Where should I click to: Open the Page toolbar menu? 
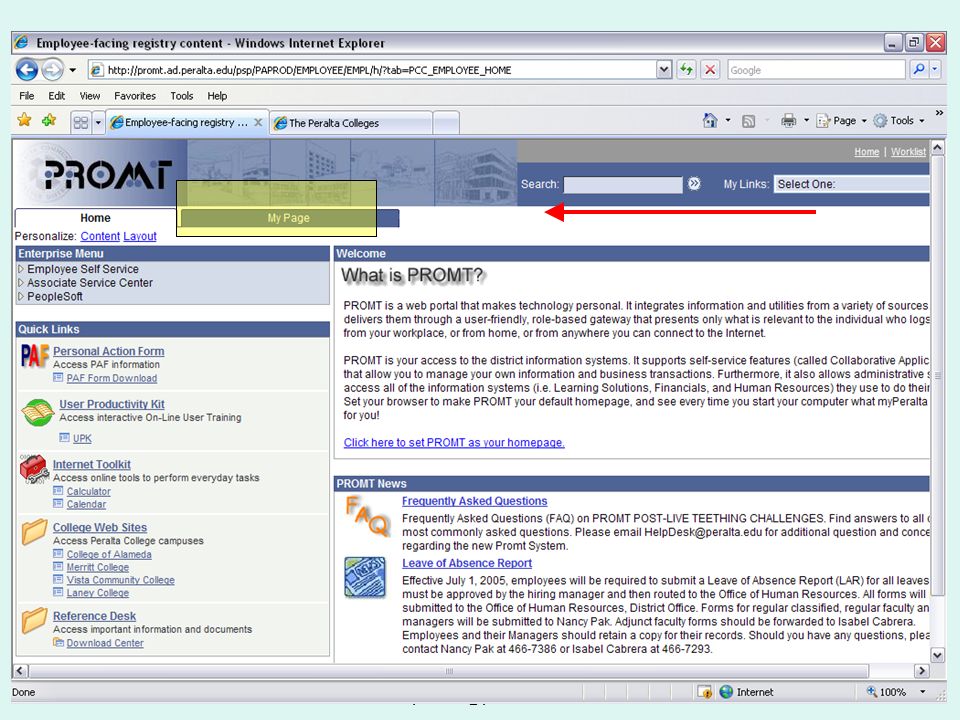(x=842, y=121)
